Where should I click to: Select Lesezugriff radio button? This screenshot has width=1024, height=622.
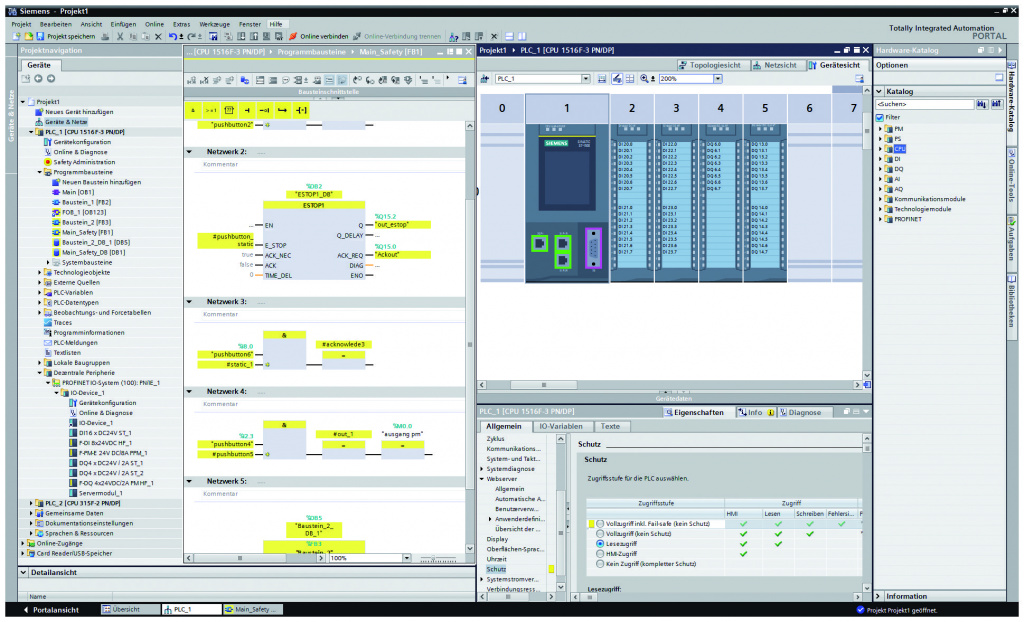600,544
